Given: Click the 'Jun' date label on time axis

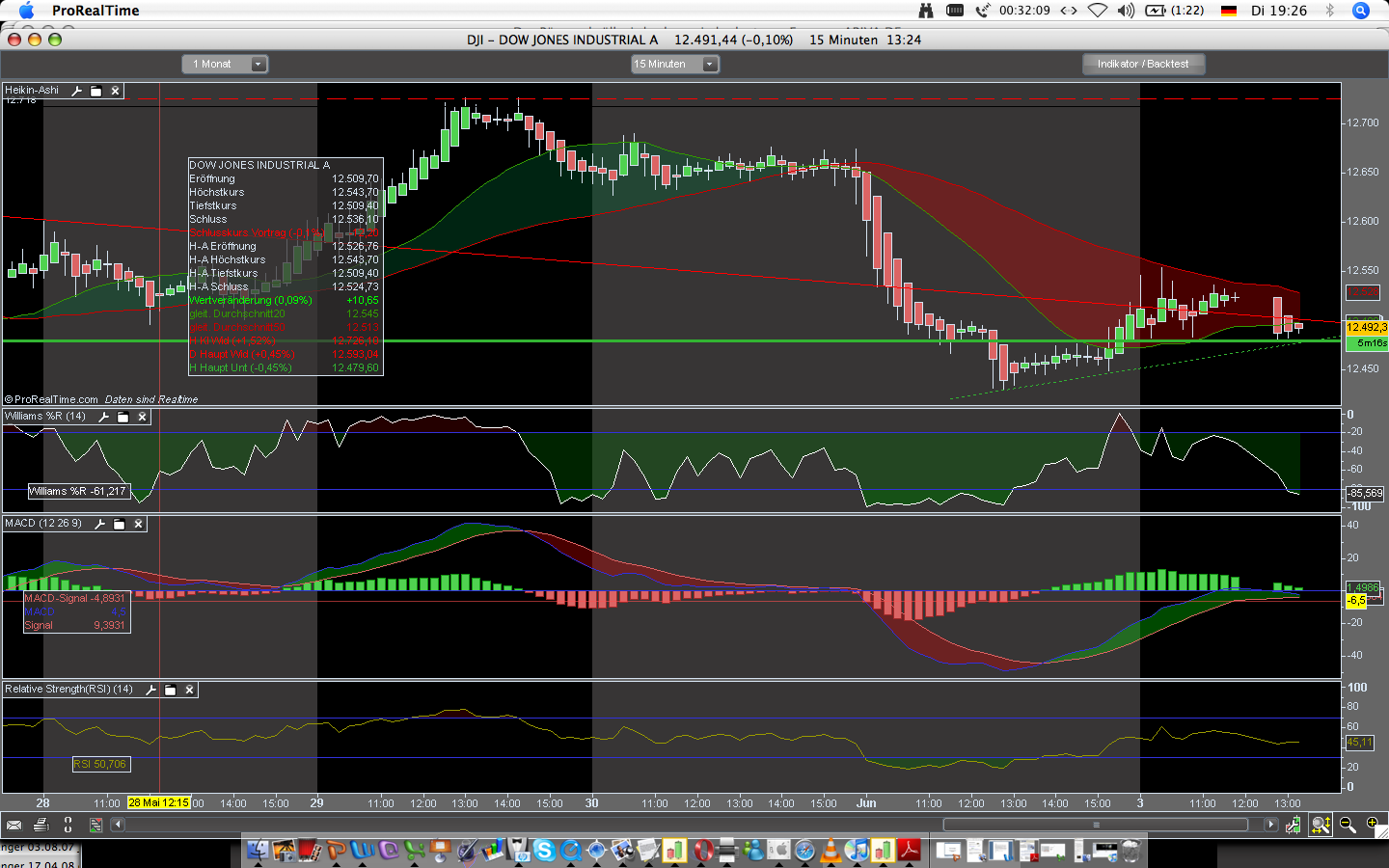Looking at the screenshot, I should [866, 802].
